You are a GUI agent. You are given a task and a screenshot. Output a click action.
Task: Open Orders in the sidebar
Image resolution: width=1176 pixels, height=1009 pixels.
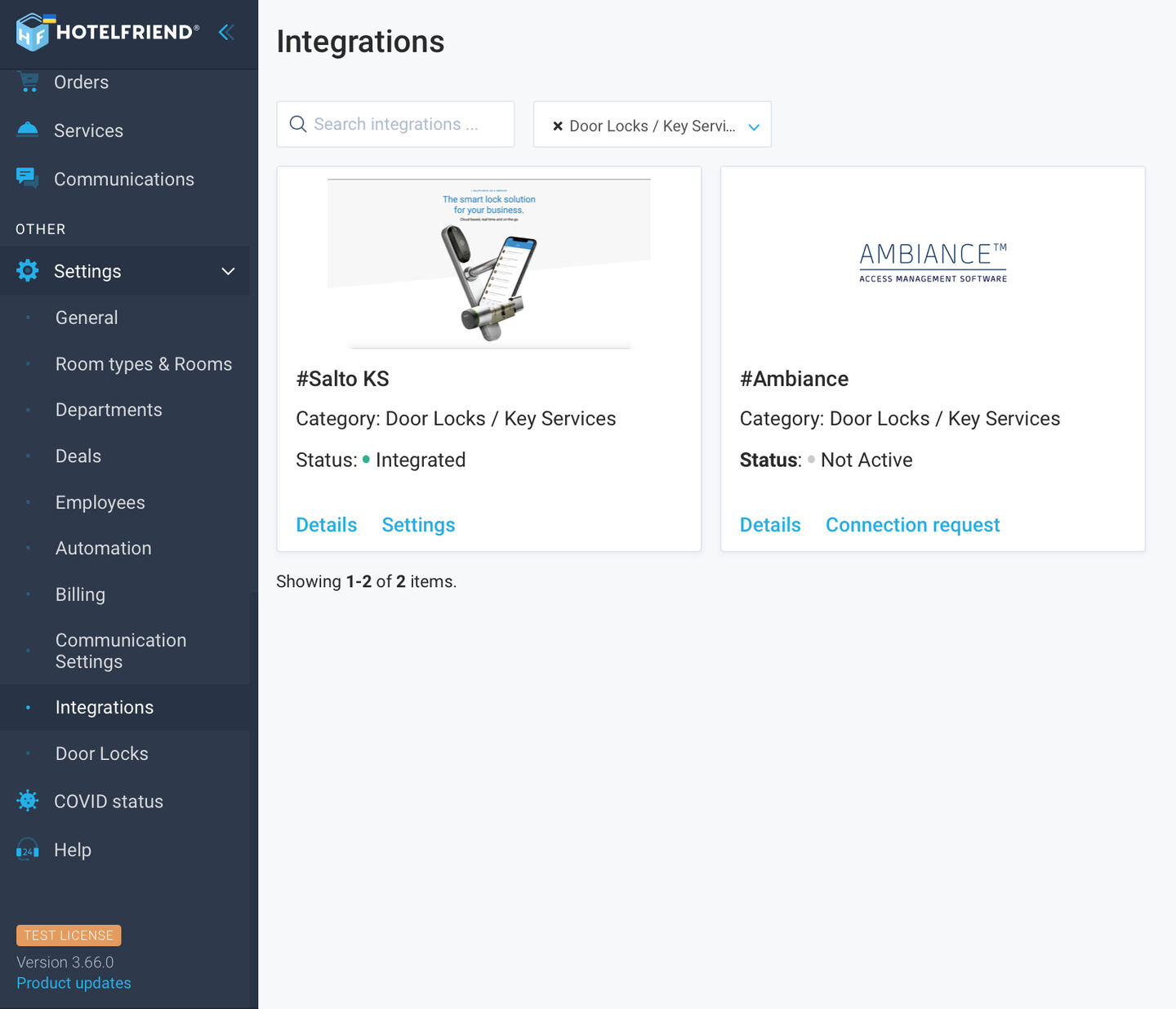click(81, 82)
